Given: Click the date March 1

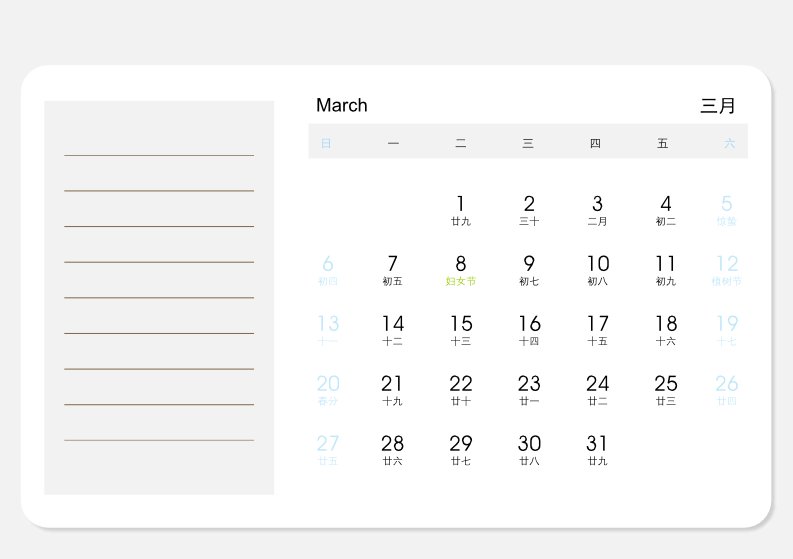Looking at the screenshot, I should pyautogui.click(x=460, y=210).
